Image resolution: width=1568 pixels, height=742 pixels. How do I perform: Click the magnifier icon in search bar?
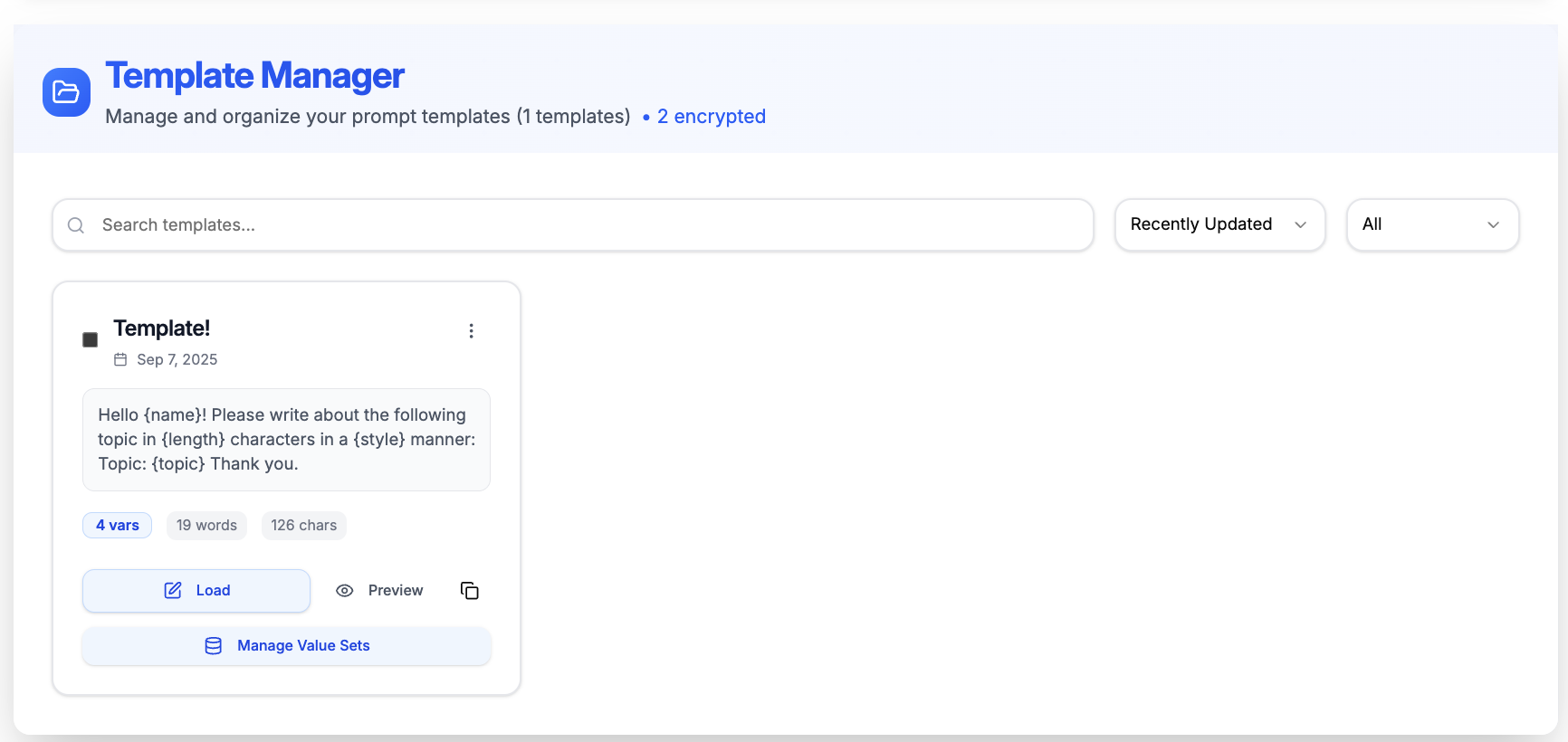[76, 225]
